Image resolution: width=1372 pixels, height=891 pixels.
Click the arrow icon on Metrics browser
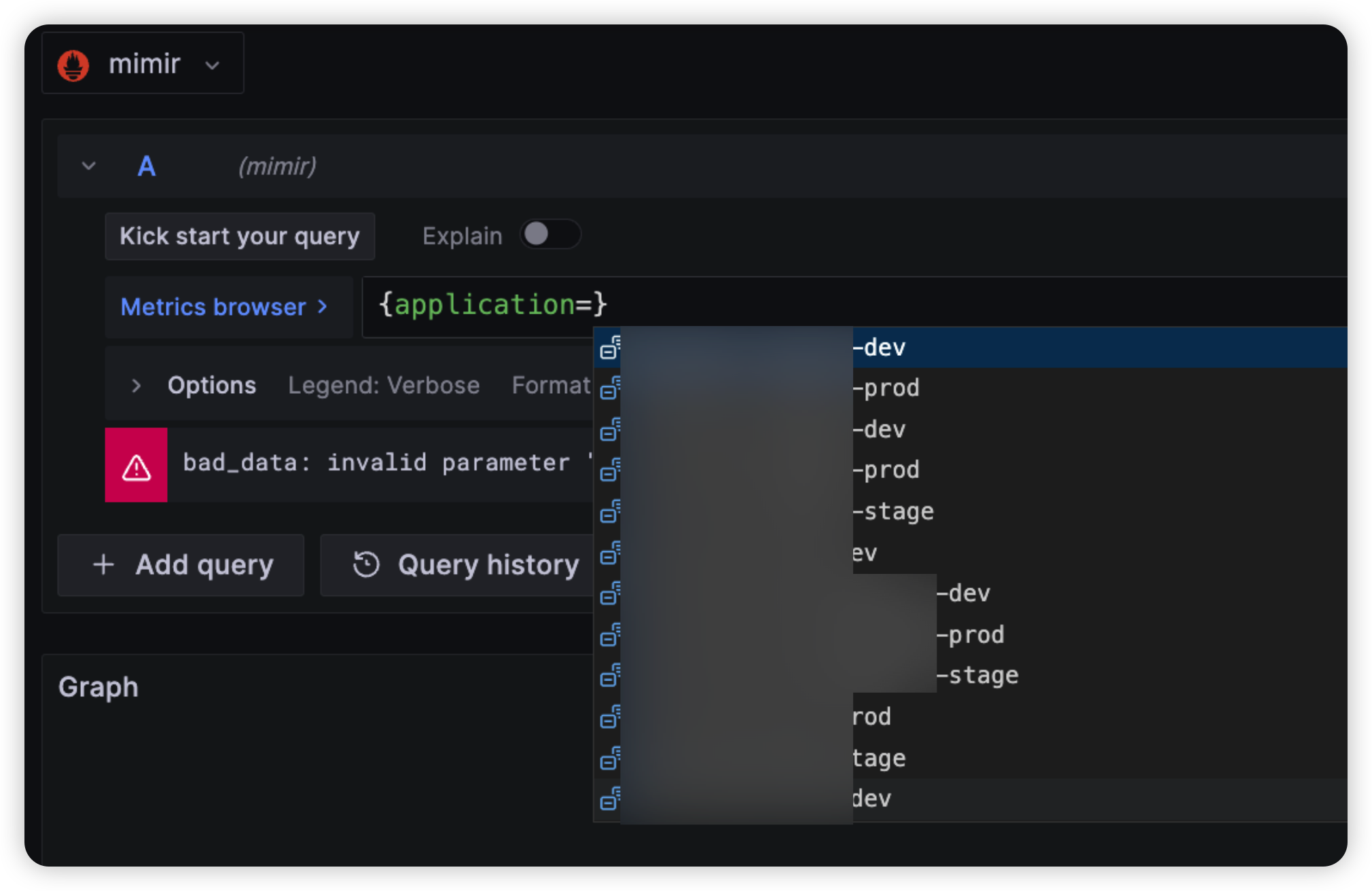pos(323,307)
